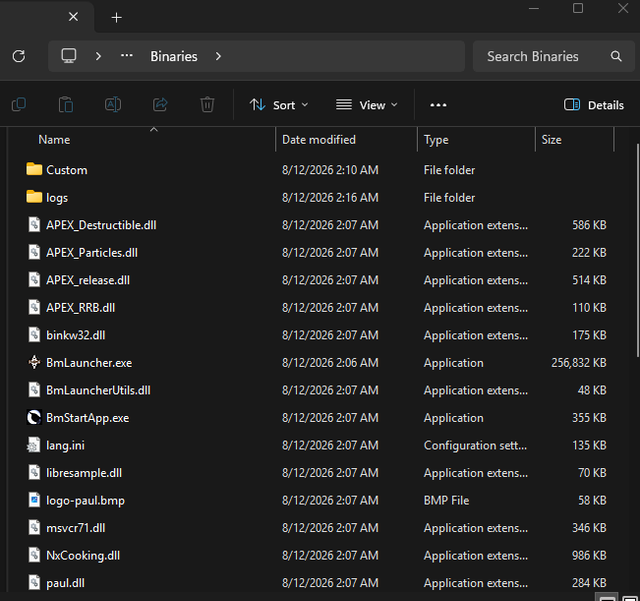Close the current tab

[x=73, y=17]
